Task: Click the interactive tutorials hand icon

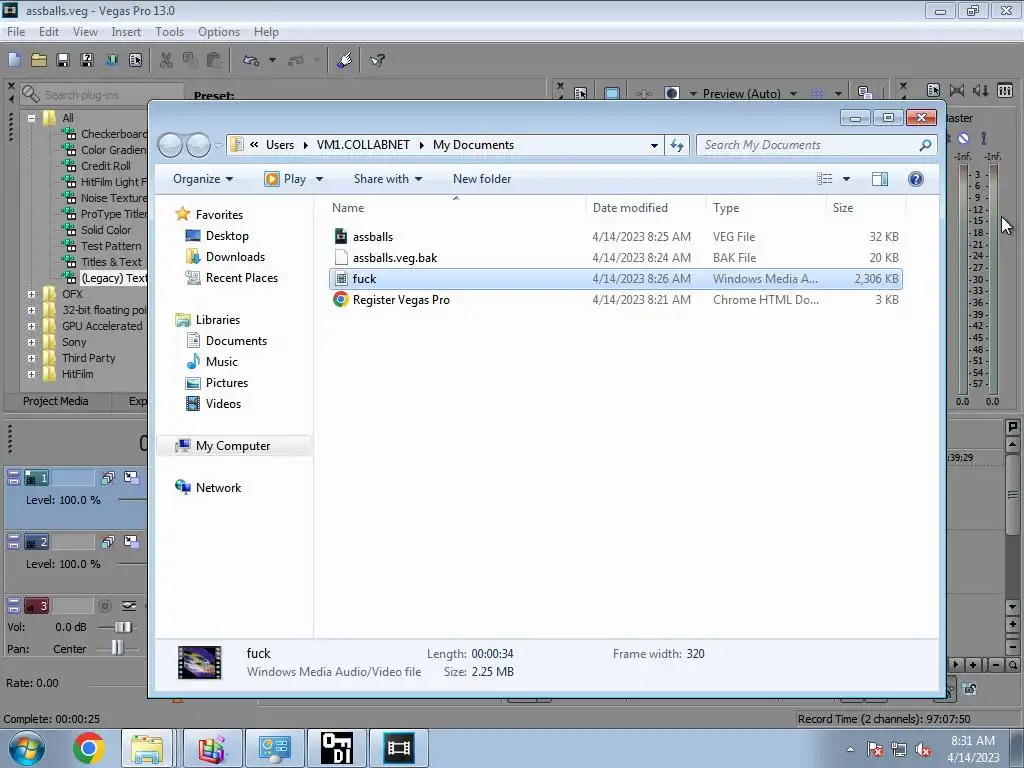Action: tap(344, 60)
